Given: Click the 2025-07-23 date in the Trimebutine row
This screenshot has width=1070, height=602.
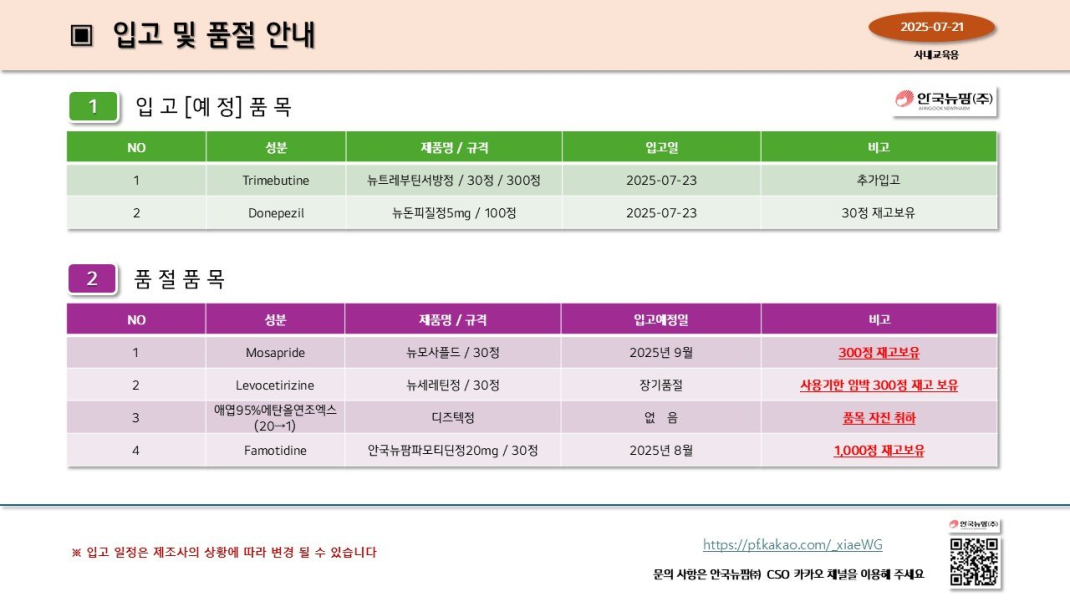Looking at the screenshot, I should click(x=661, y=180).
